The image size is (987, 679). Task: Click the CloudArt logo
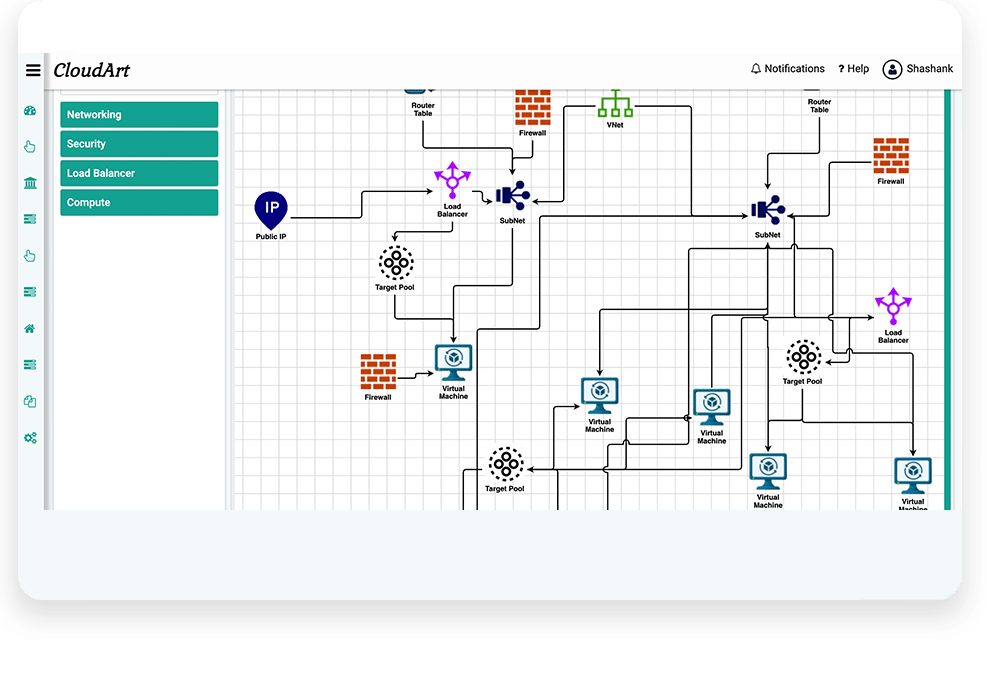pos(91,70)
